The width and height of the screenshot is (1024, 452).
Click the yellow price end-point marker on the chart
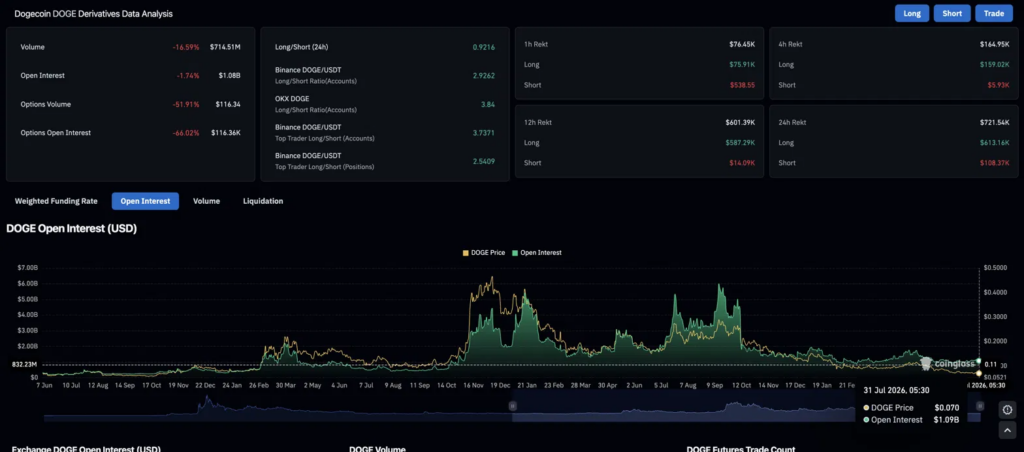point(978,373)
